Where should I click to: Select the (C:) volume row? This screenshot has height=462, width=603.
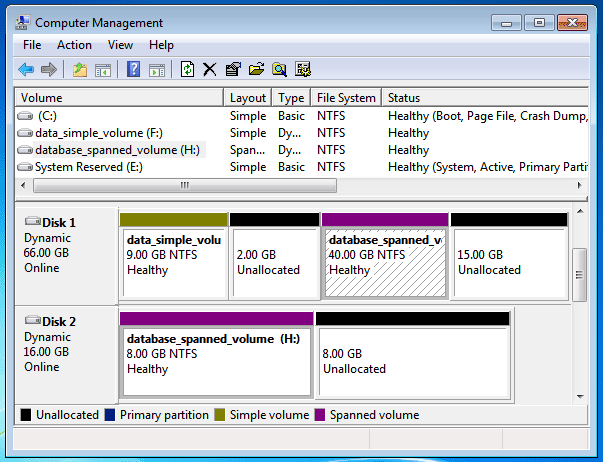(x=302, y=116)
